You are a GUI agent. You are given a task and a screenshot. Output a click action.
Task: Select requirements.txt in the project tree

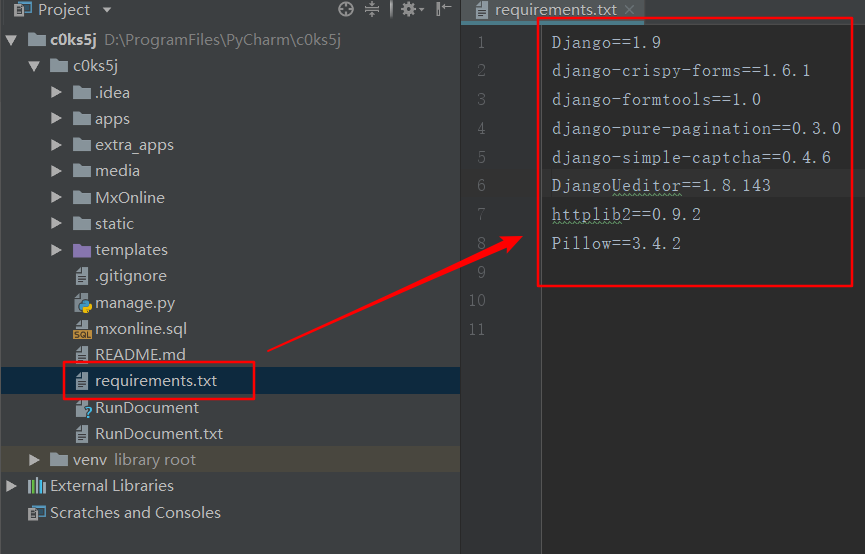click(156, 381)
